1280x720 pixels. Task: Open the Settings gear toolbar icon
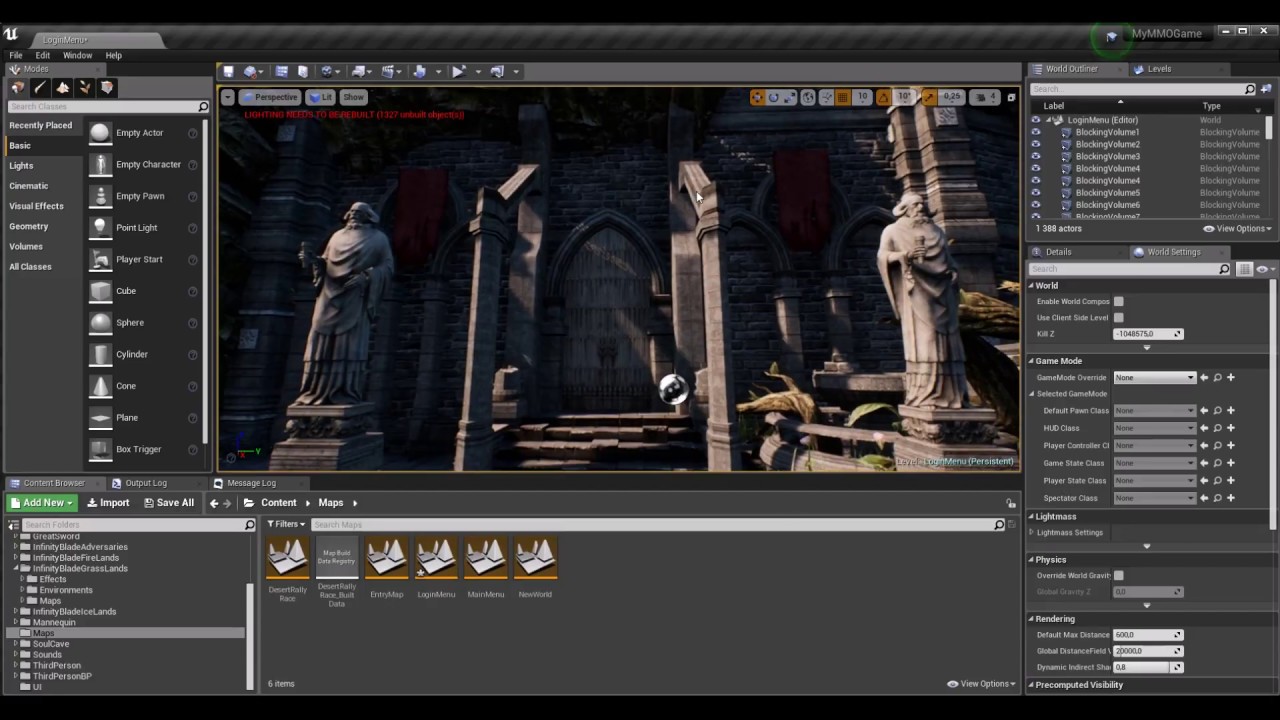tap(326, 71)
